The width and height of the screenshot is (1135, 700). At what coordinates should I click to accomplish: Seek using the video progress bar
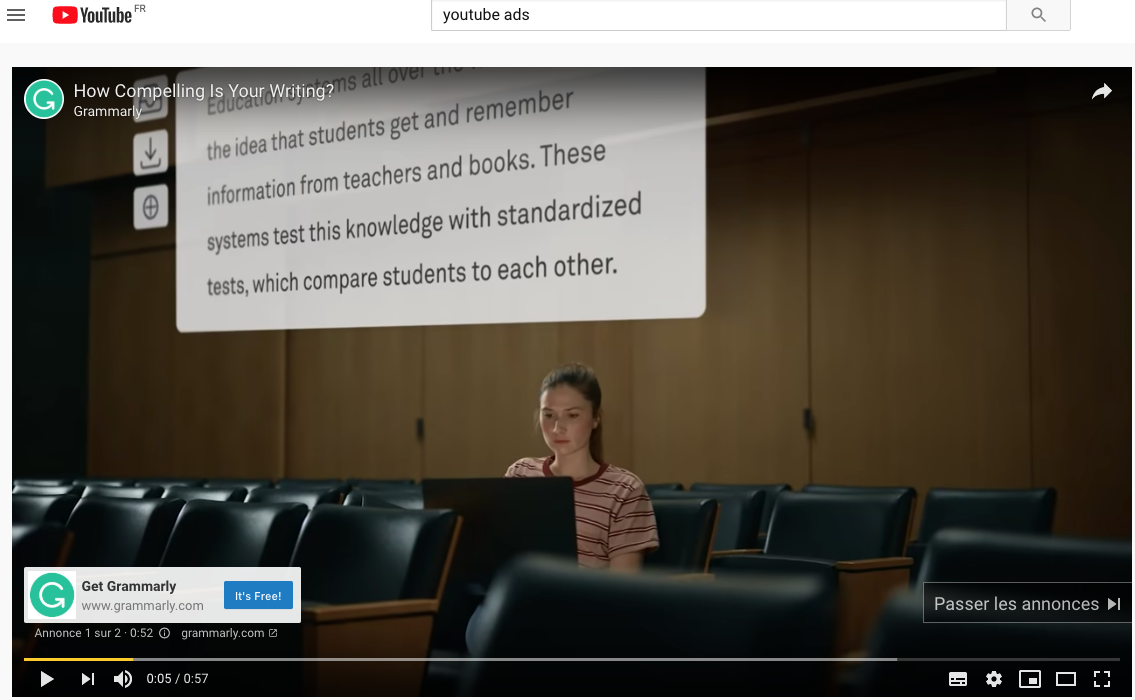click(x=572, y=659)
